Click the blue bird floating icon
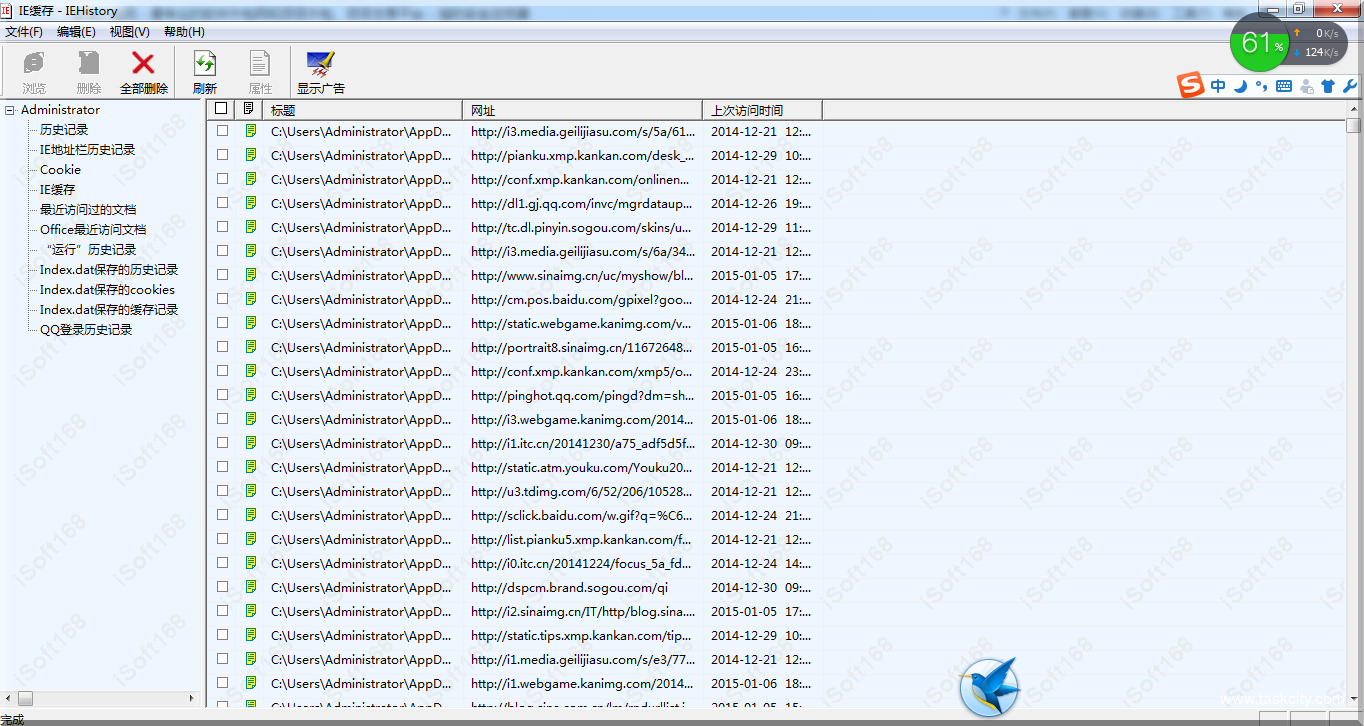 tap(988, 687)
